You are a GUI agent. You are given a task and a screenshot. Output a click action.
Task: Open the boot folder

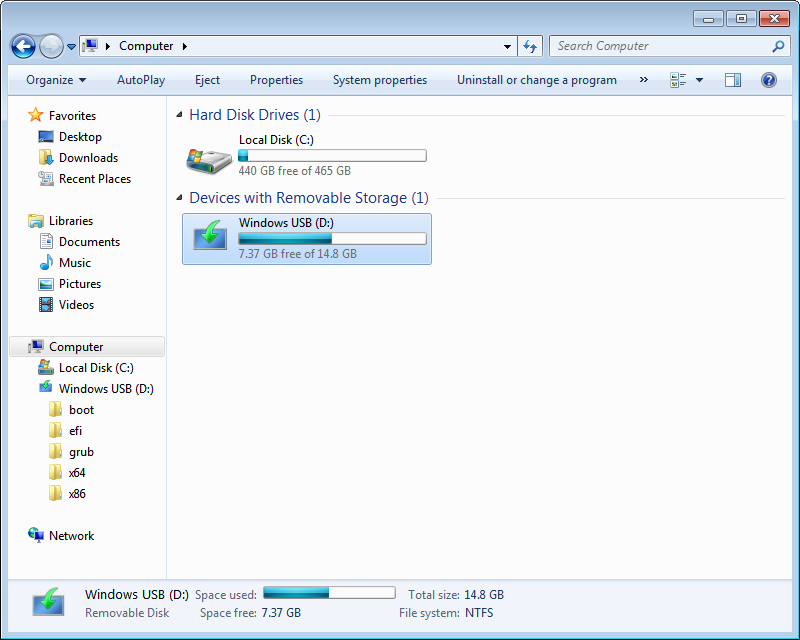(x=81, y=410)
